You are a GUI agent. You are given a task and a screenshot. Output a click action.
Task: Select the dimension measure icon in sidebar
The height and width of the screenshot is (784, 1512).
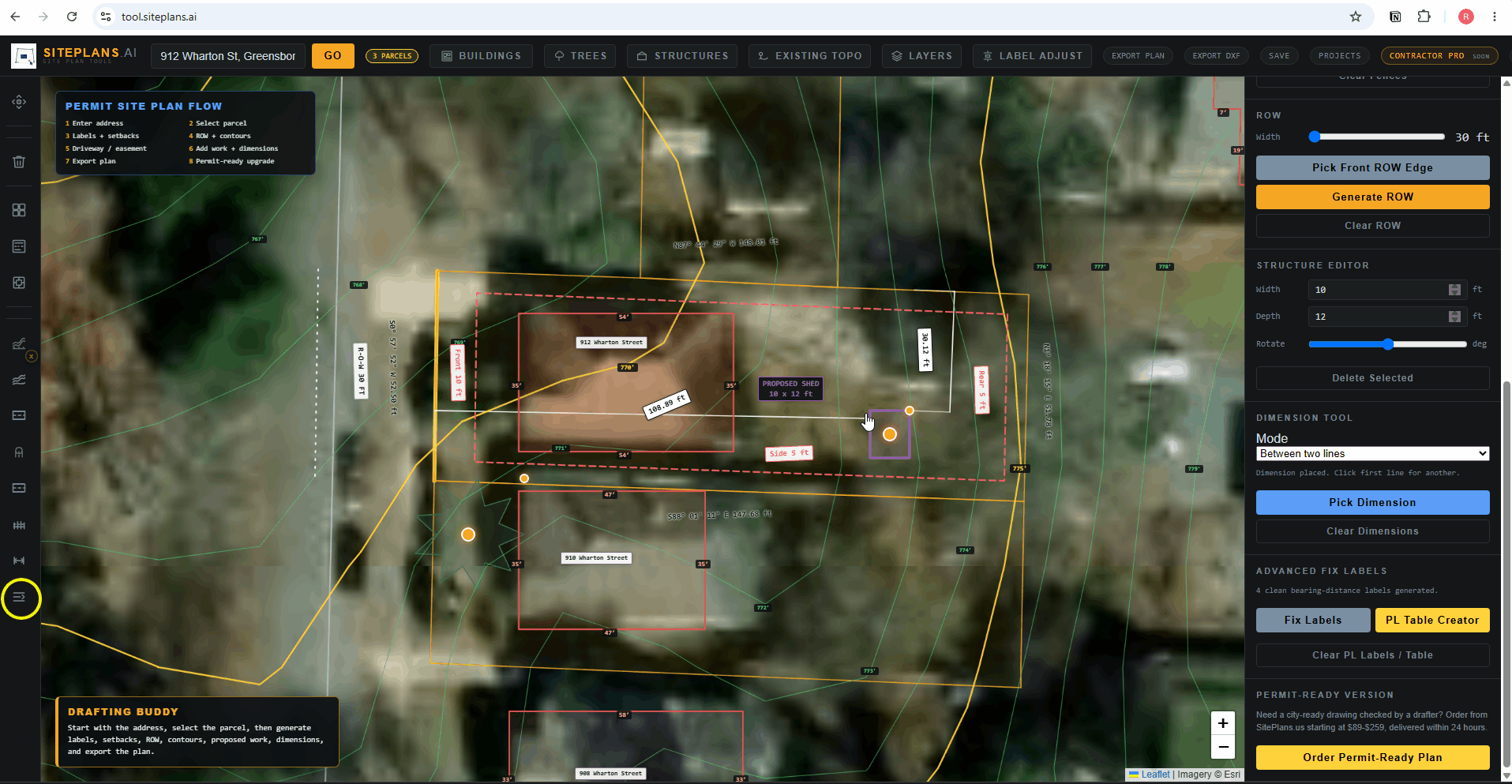click(x=19, y=561)
